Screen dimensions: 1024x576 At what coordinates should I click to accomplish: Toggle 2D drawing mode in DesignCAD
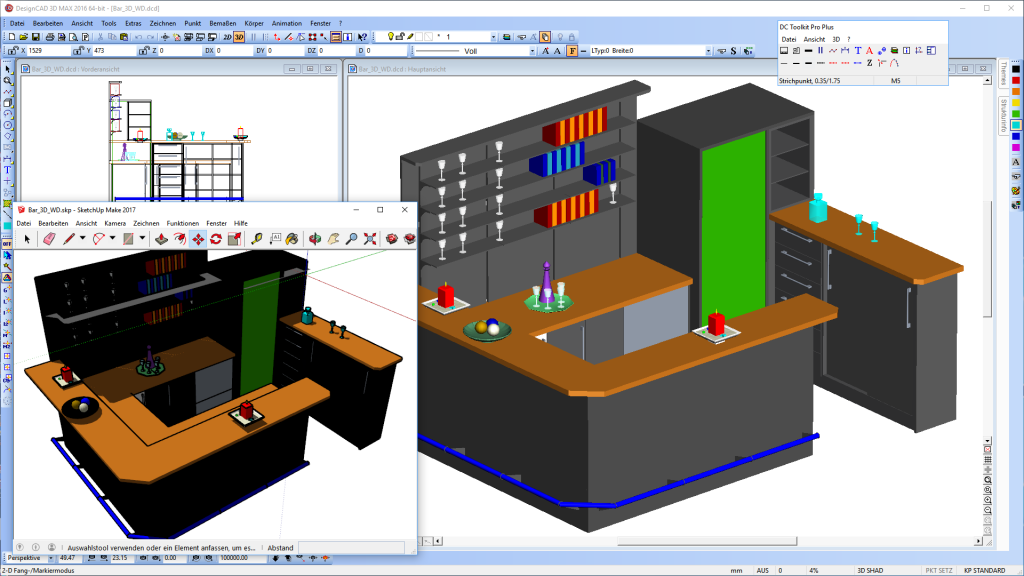click(x=228, y=36)
